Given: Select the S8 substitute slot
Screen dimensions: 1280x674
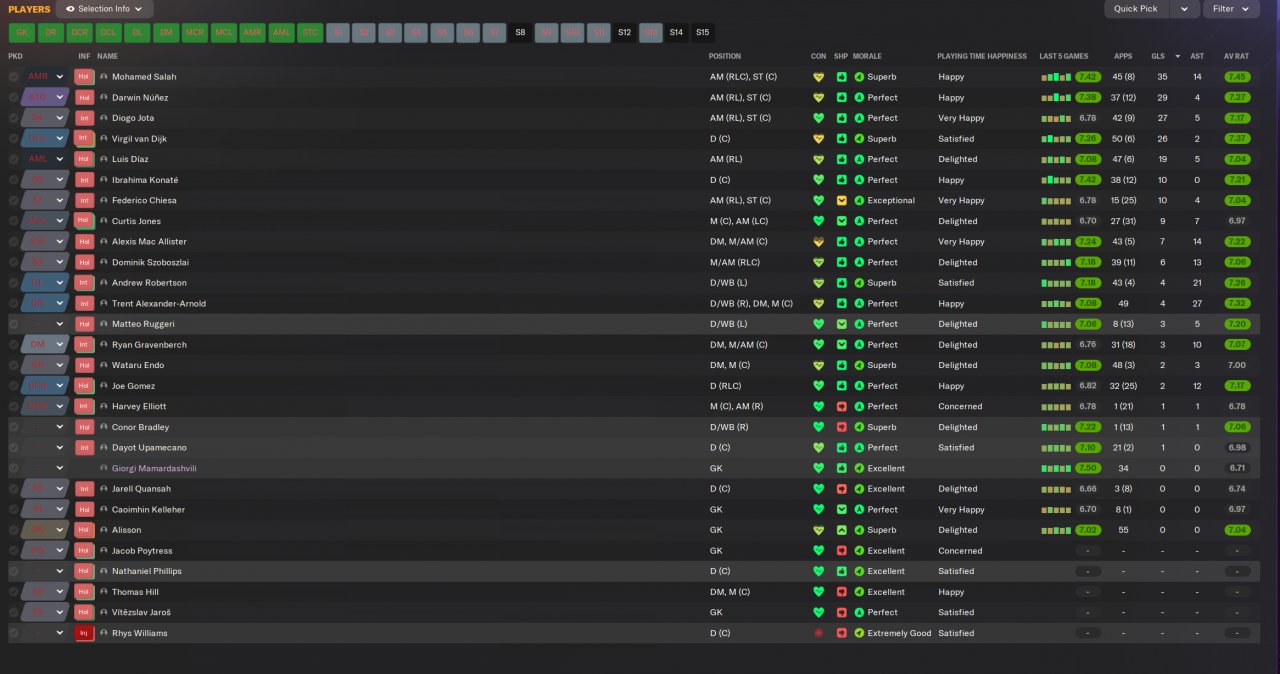Looking at the screenshot, I should coord(520,33).
